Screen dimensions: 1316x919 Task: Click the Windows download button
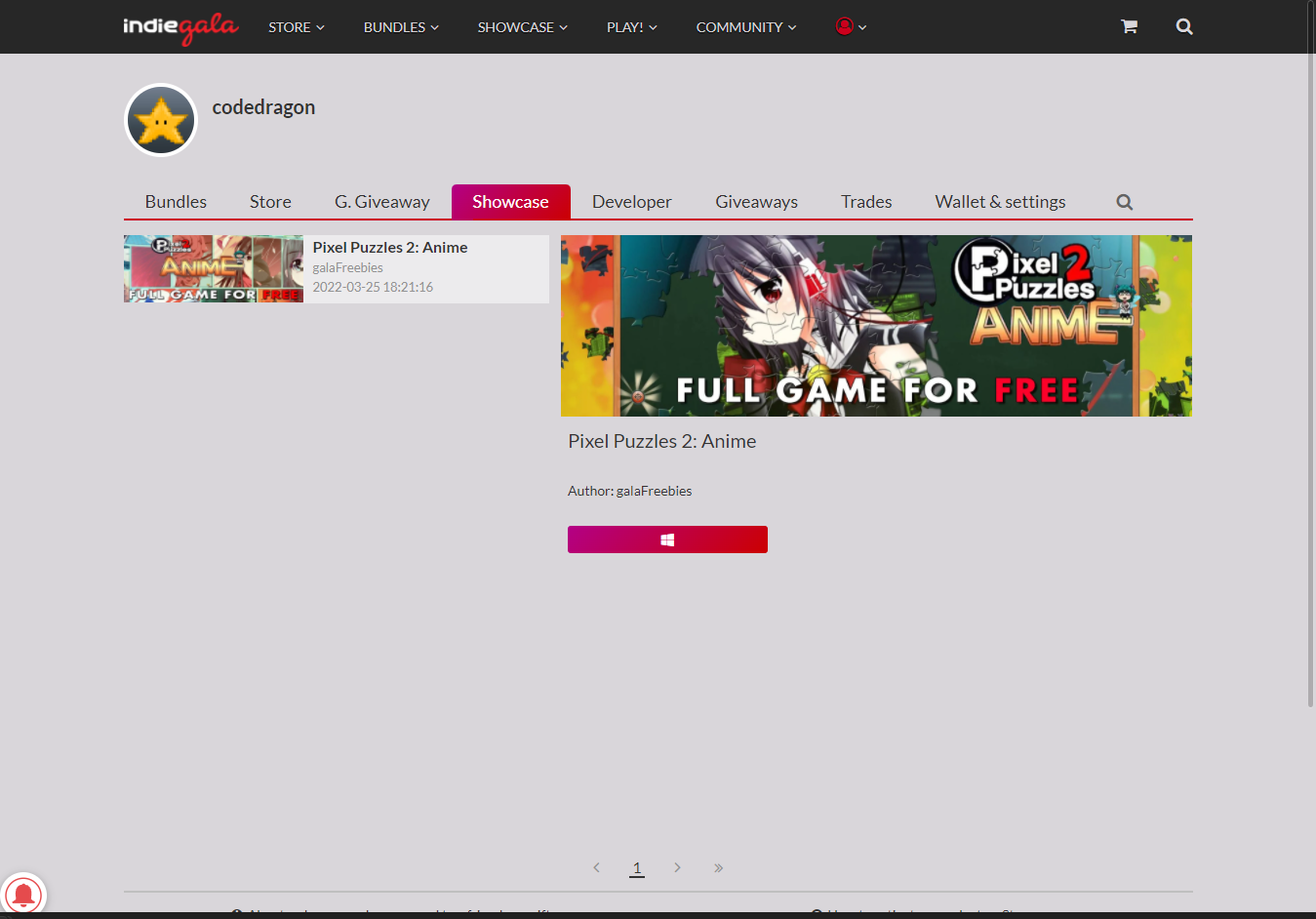point(667,539)
